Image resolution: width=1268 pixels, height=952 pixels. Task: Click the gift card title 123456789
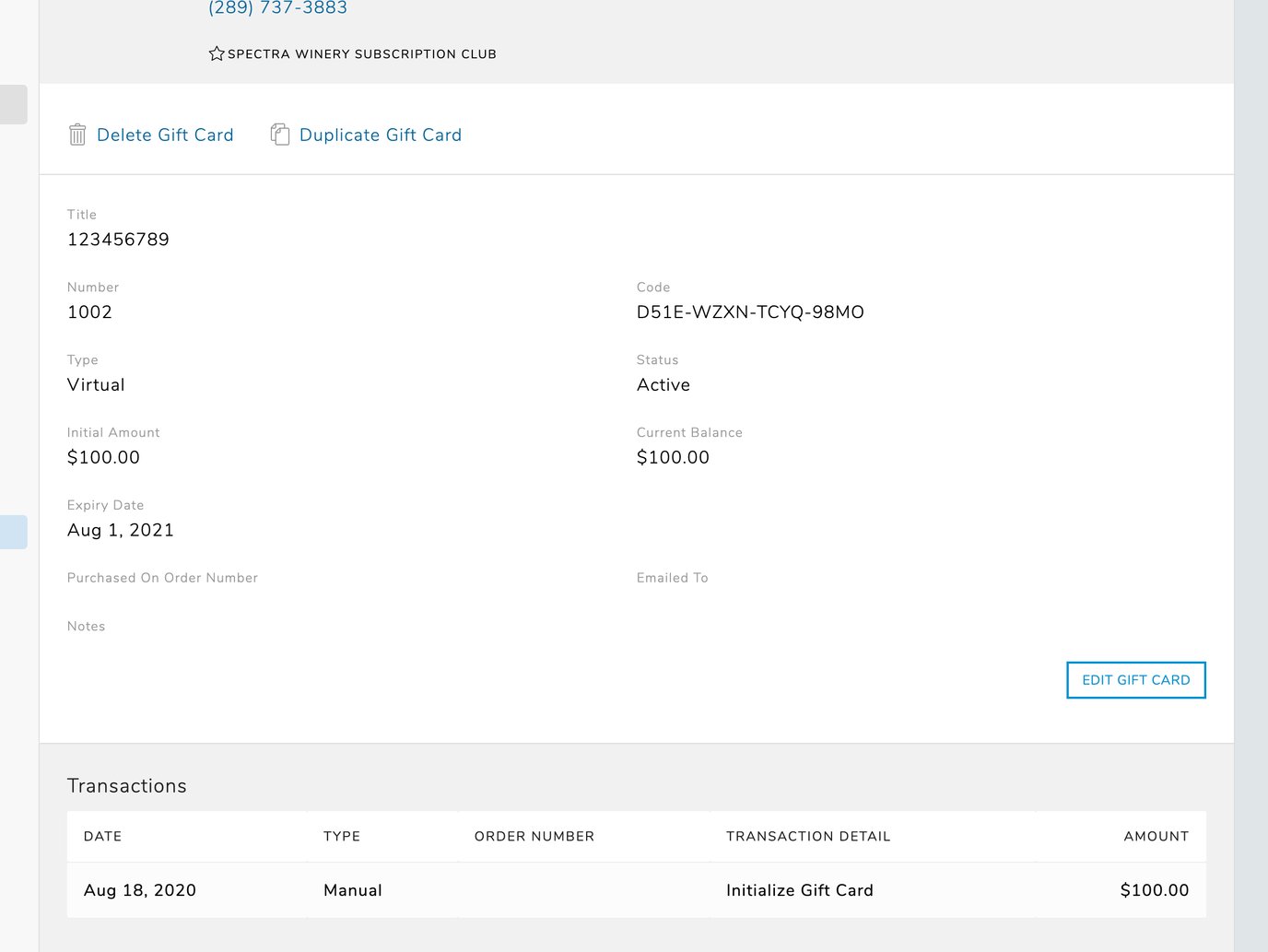[118, 240]
